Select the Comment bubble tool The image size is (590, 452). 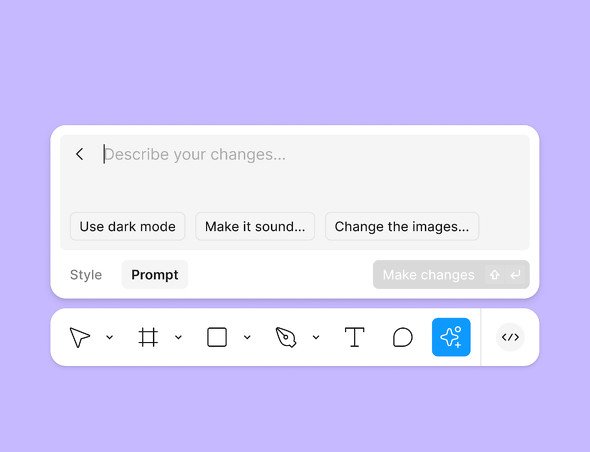click(x=403, y=337)
